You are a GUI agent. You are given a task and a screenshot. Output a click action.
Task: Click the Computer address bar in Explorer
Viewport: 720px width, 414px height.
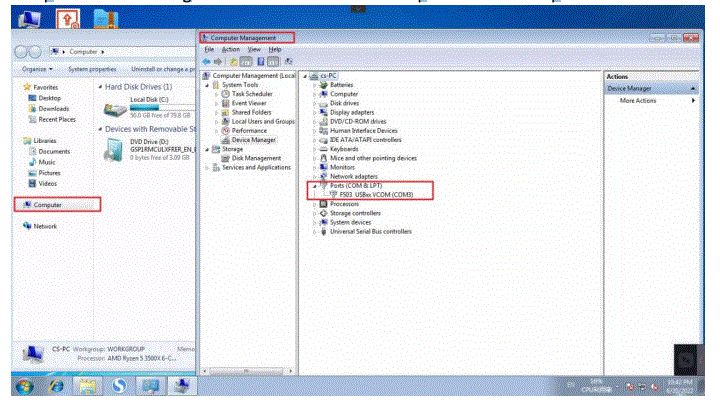tap(122, 52)
